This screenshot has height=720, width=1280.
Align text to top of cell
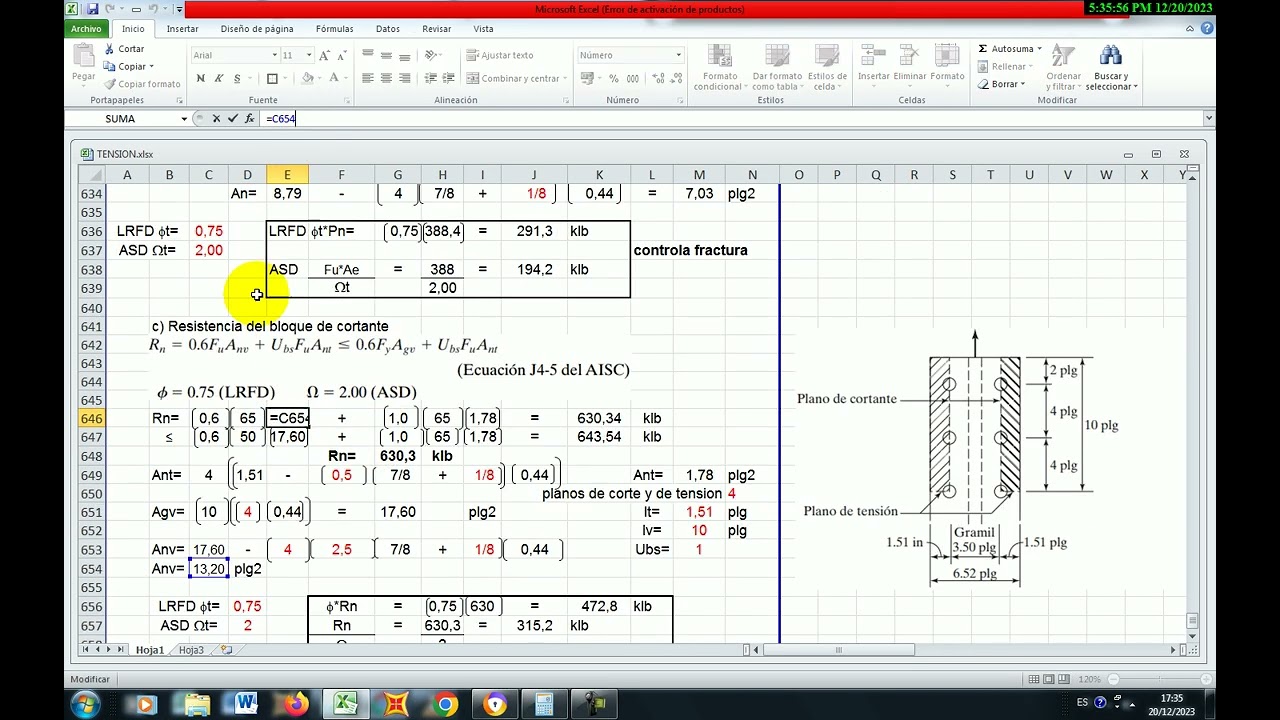coord(368,55)
